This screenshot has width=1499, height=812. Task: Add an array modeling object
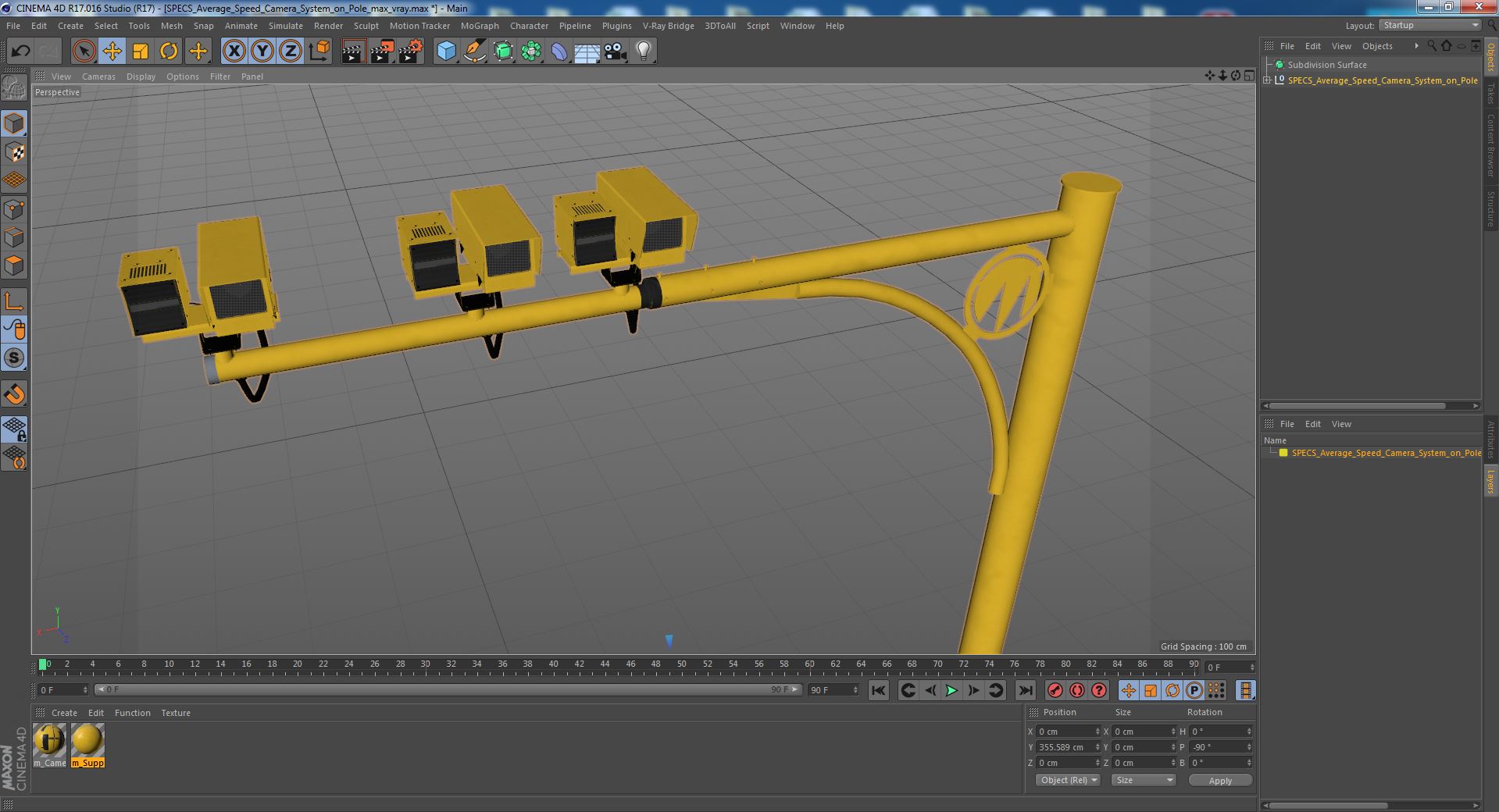pyautogui.click(x=531, y=52)
